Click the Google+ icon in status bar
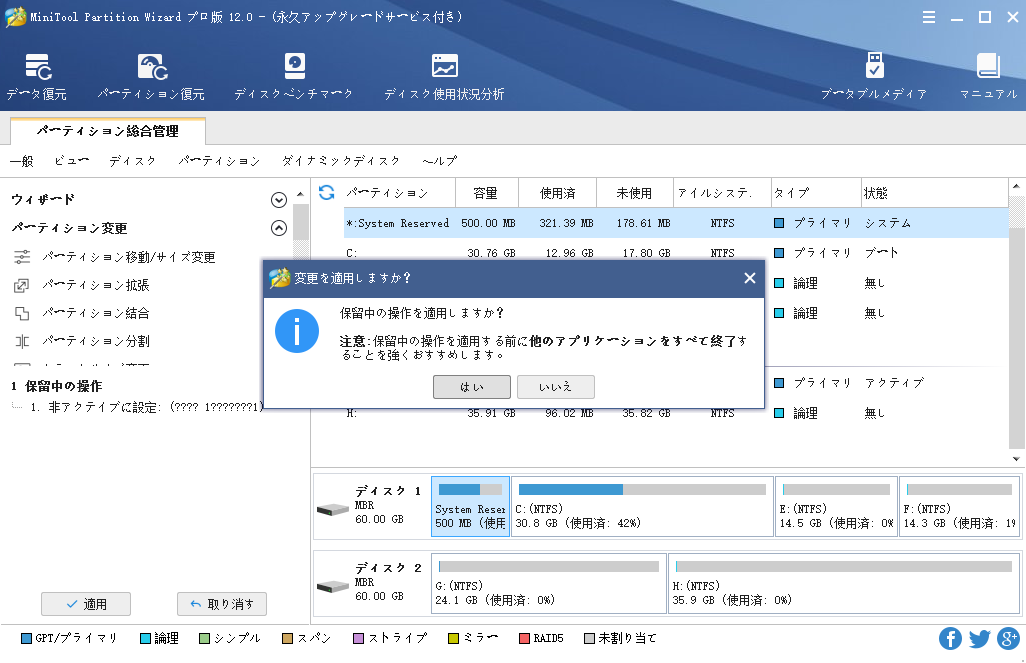Viewport: 1026px width, 663px height. point(1006,638)
